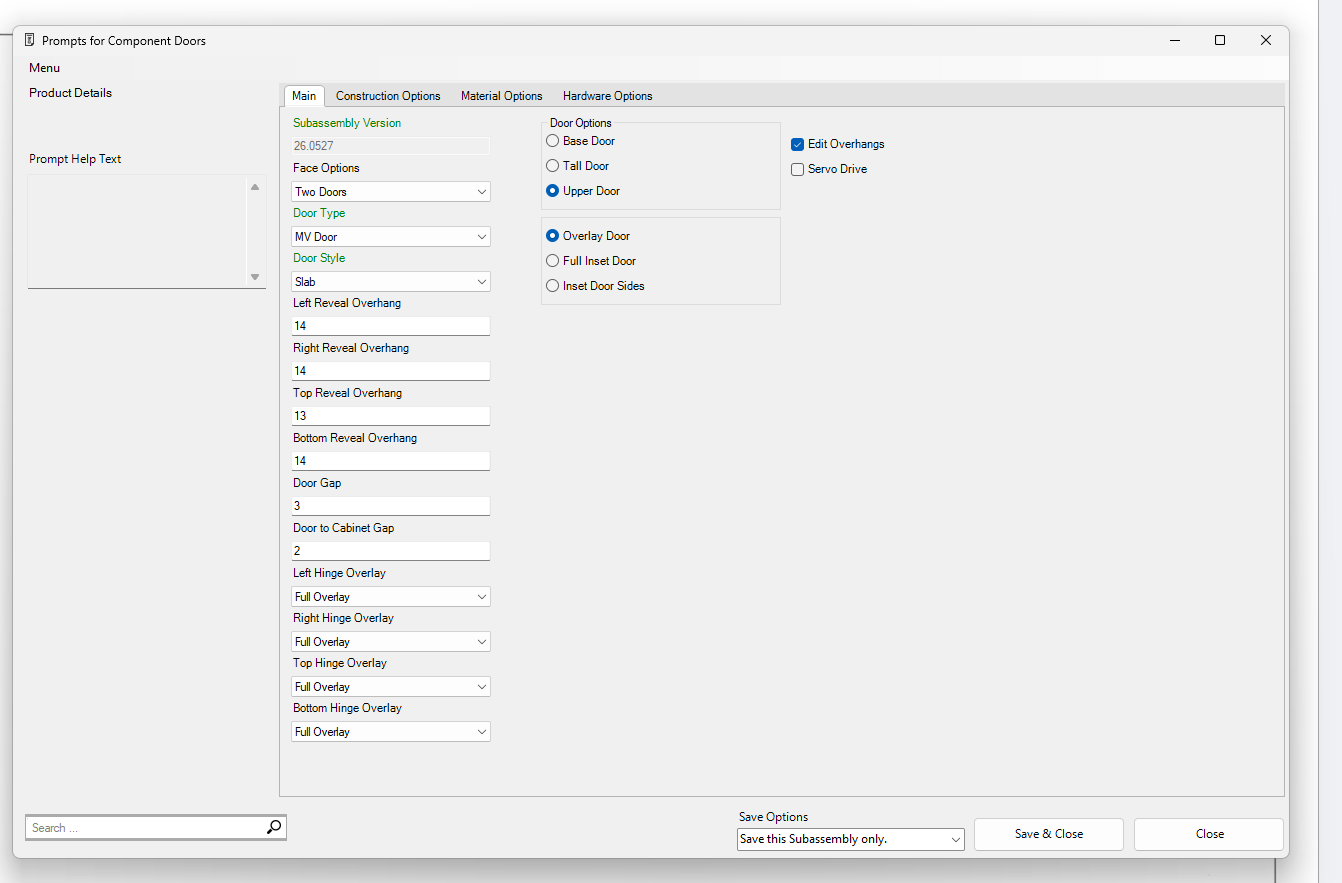The image size is (1342, 883).
Task: Open the Save Options dropdown
Action: [x=851, y=839]
